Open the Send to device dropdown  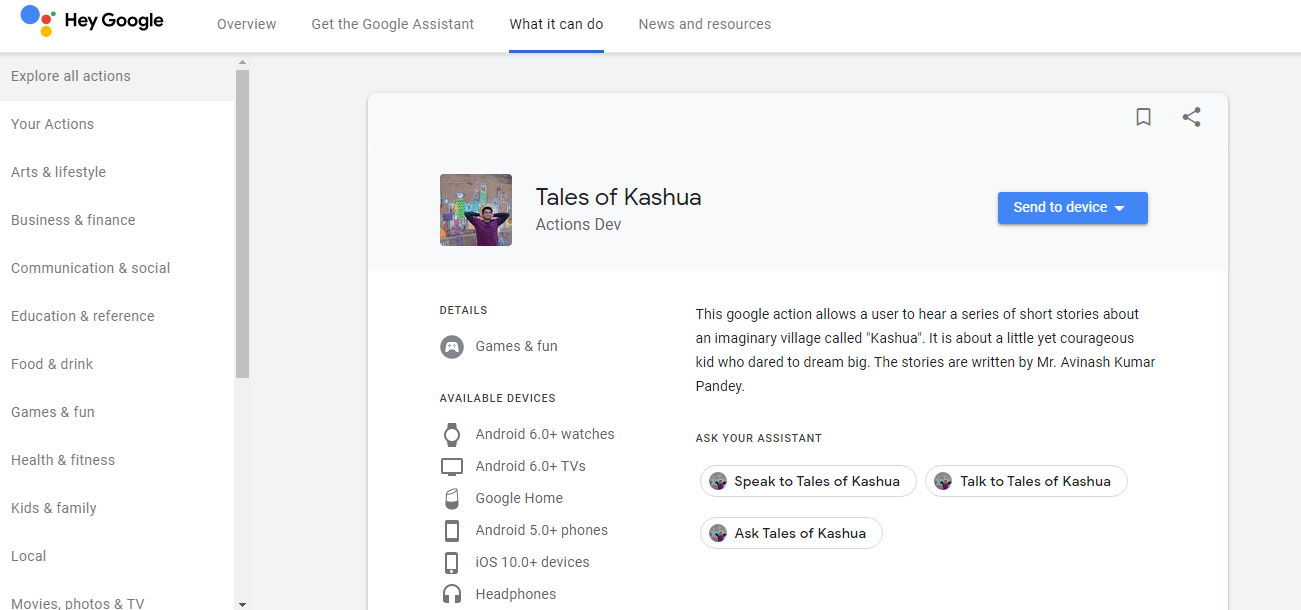[x=1072, y=208]
